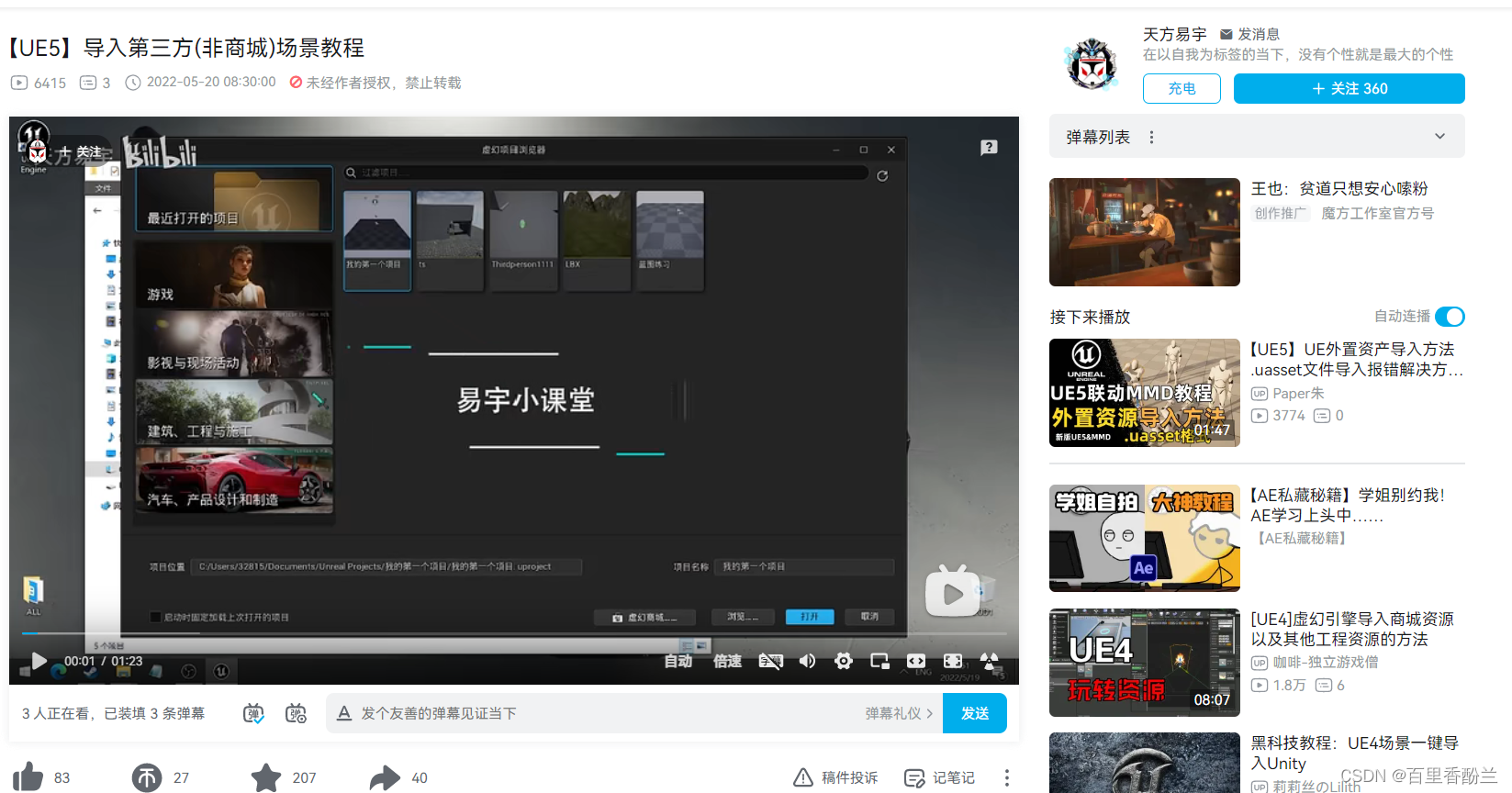
Task: Click the 未经作者授权,禁止转载 notice
Action: (x=375, y=83)
